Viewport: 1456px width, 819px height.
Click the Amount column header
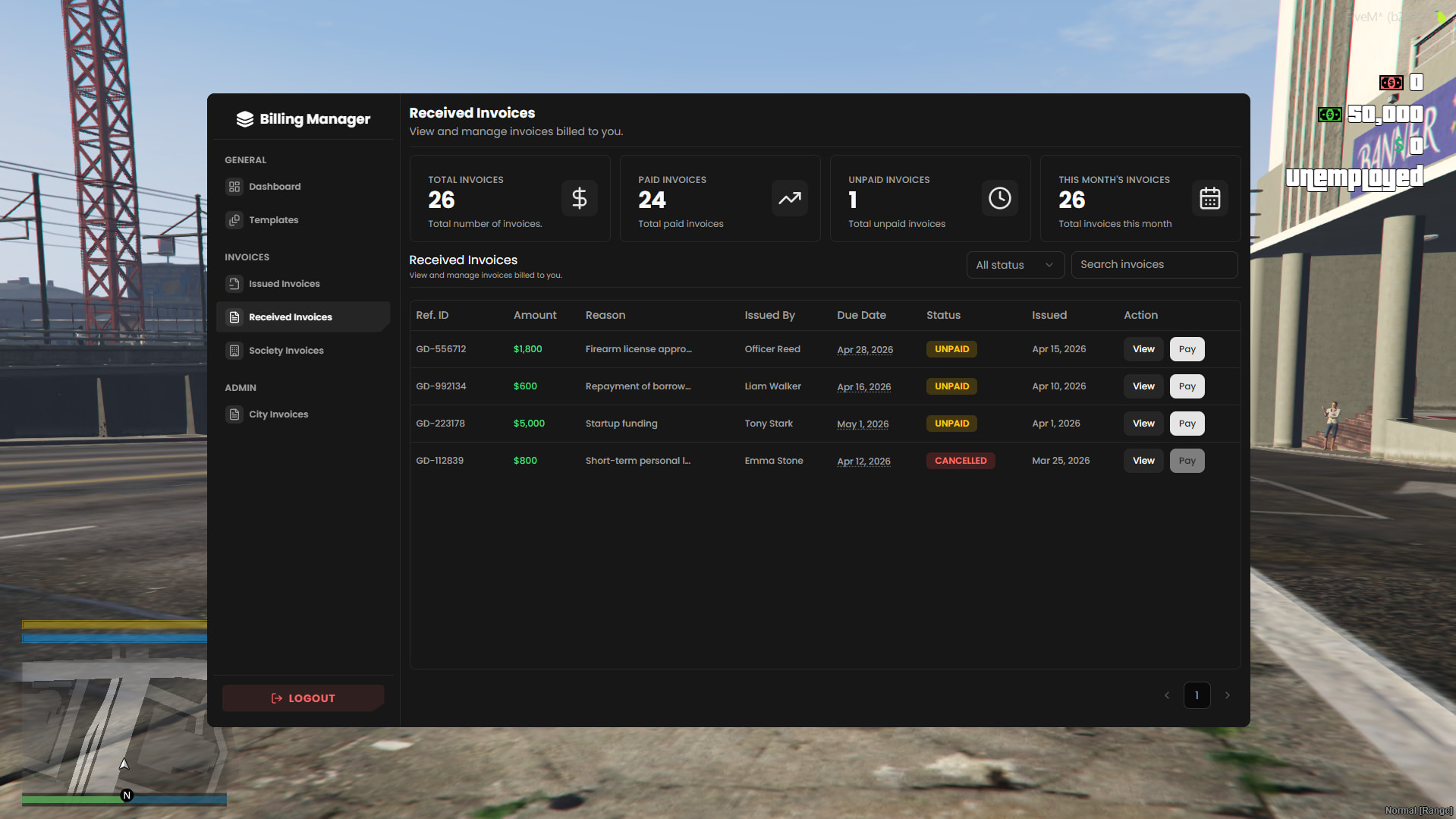tap(535, 315)
